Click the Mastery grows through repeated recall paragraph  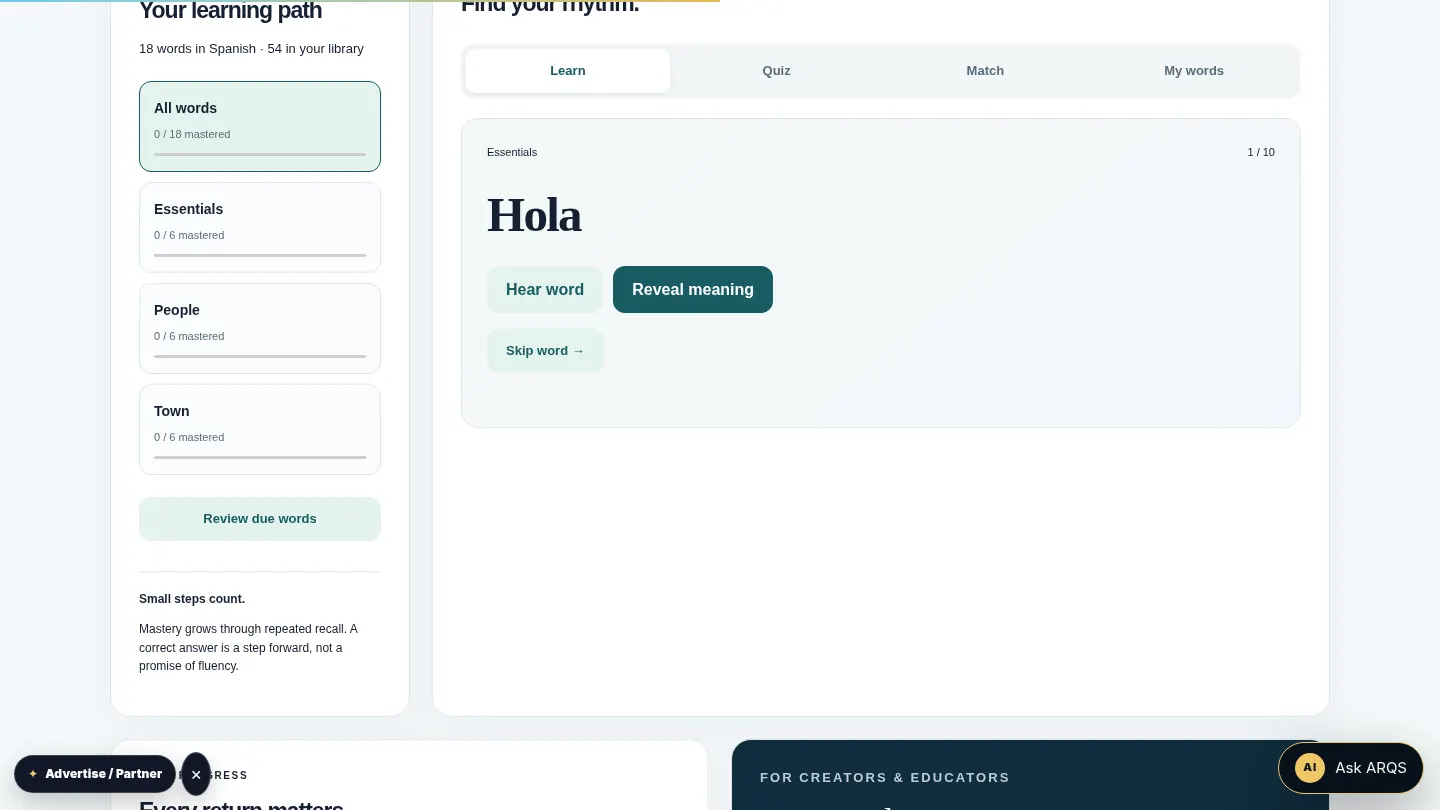click(250, 647)
